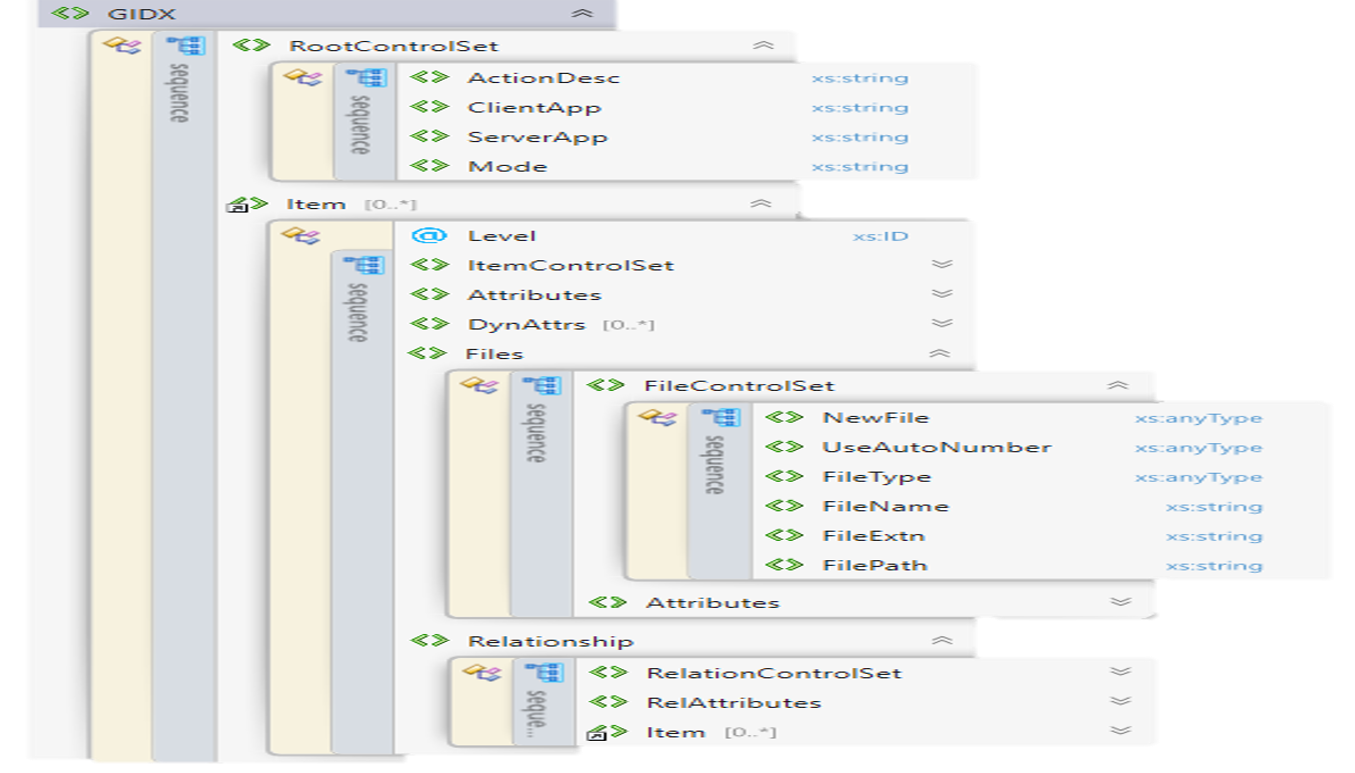Click the element icon next to RelationControlSet

607,673
